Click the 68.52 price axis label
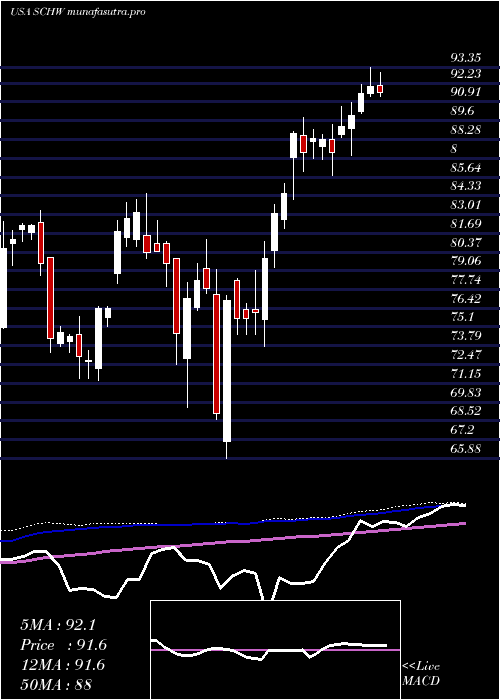This screenshot has width=500, height=700. (465, 411)
